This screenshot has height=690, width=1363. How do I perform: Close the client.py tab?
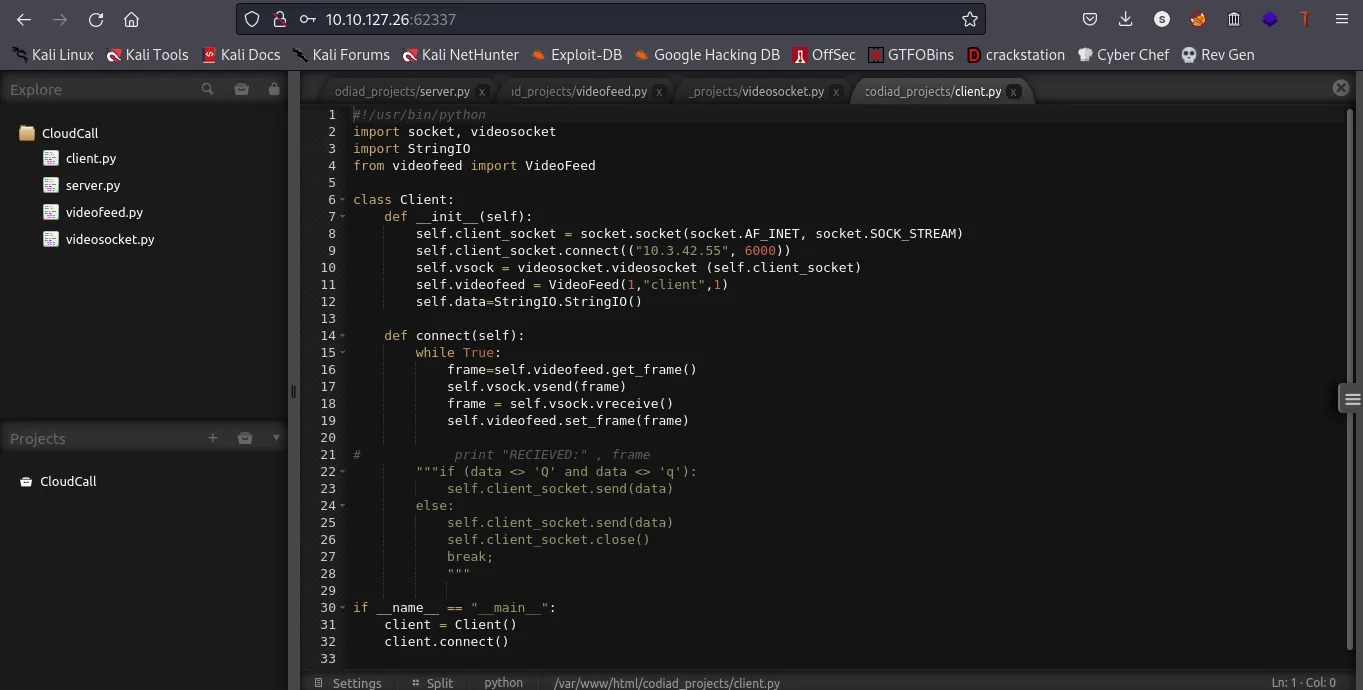1014,92
